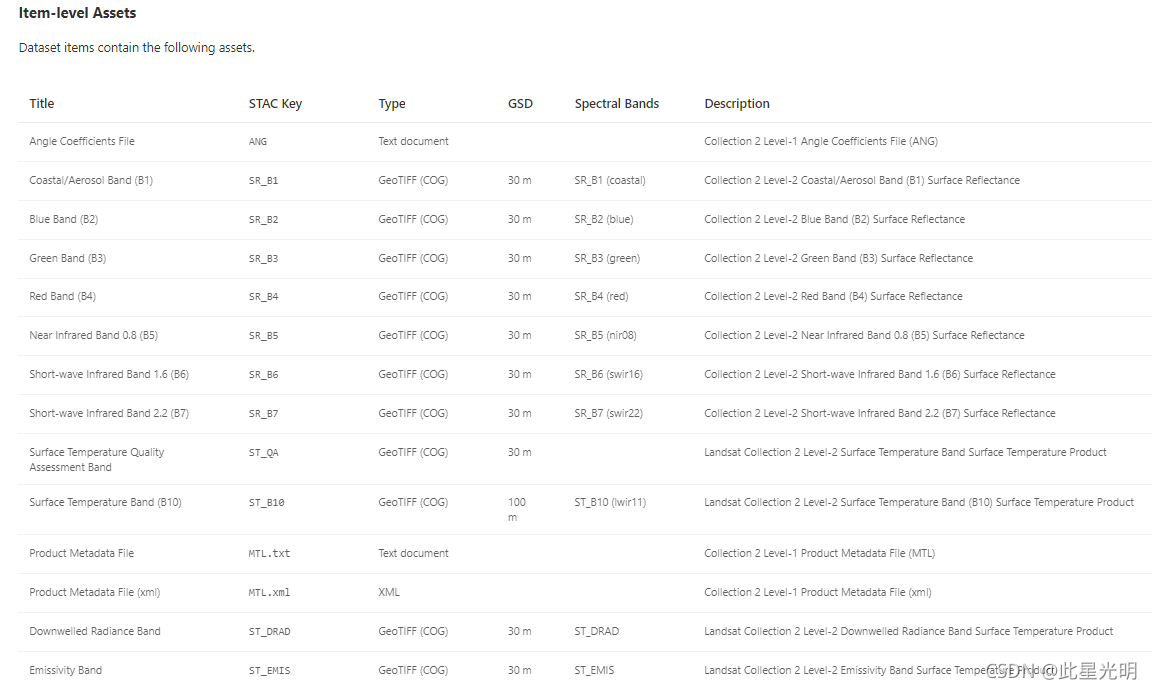Click the STAC Key column header
1152x689 pixels.
click(x=275, y=104)
